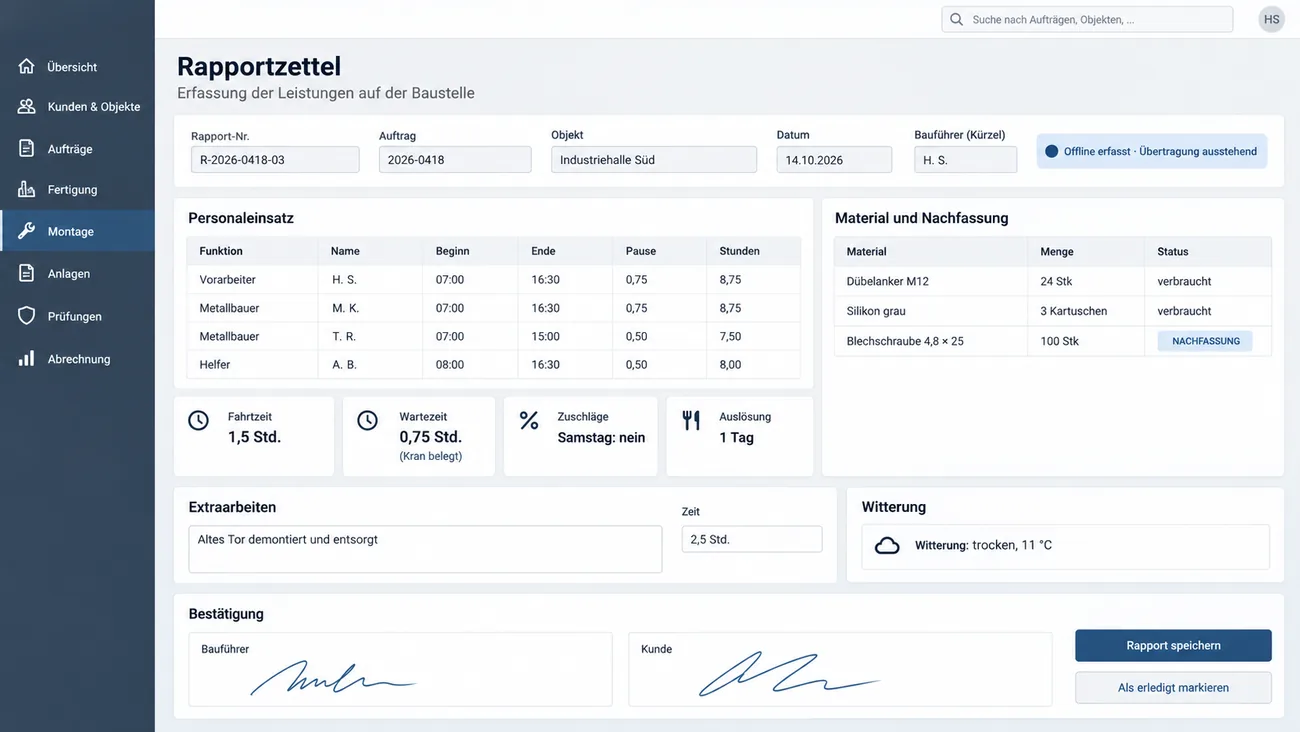Click the Fahrzeit value 1,5 Std.

254,437
